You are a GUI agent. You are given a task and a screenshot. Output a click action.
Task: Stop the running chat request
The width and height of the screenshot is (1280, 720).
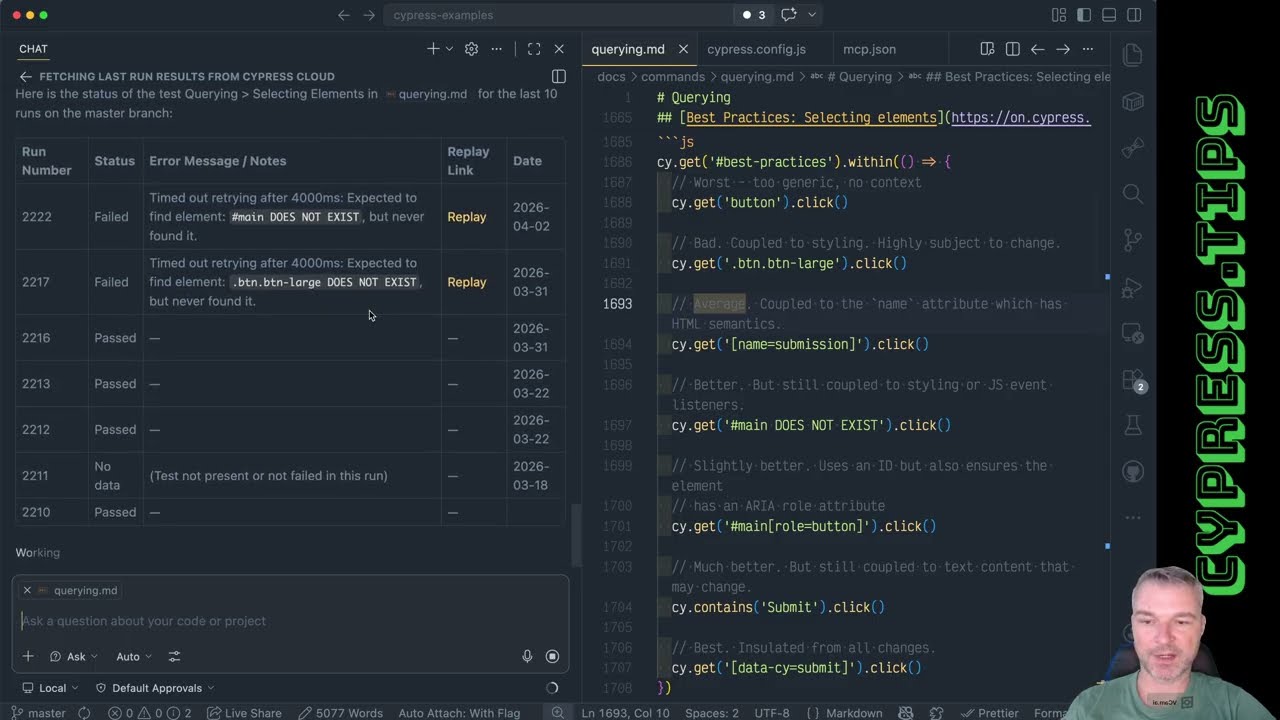552,656
